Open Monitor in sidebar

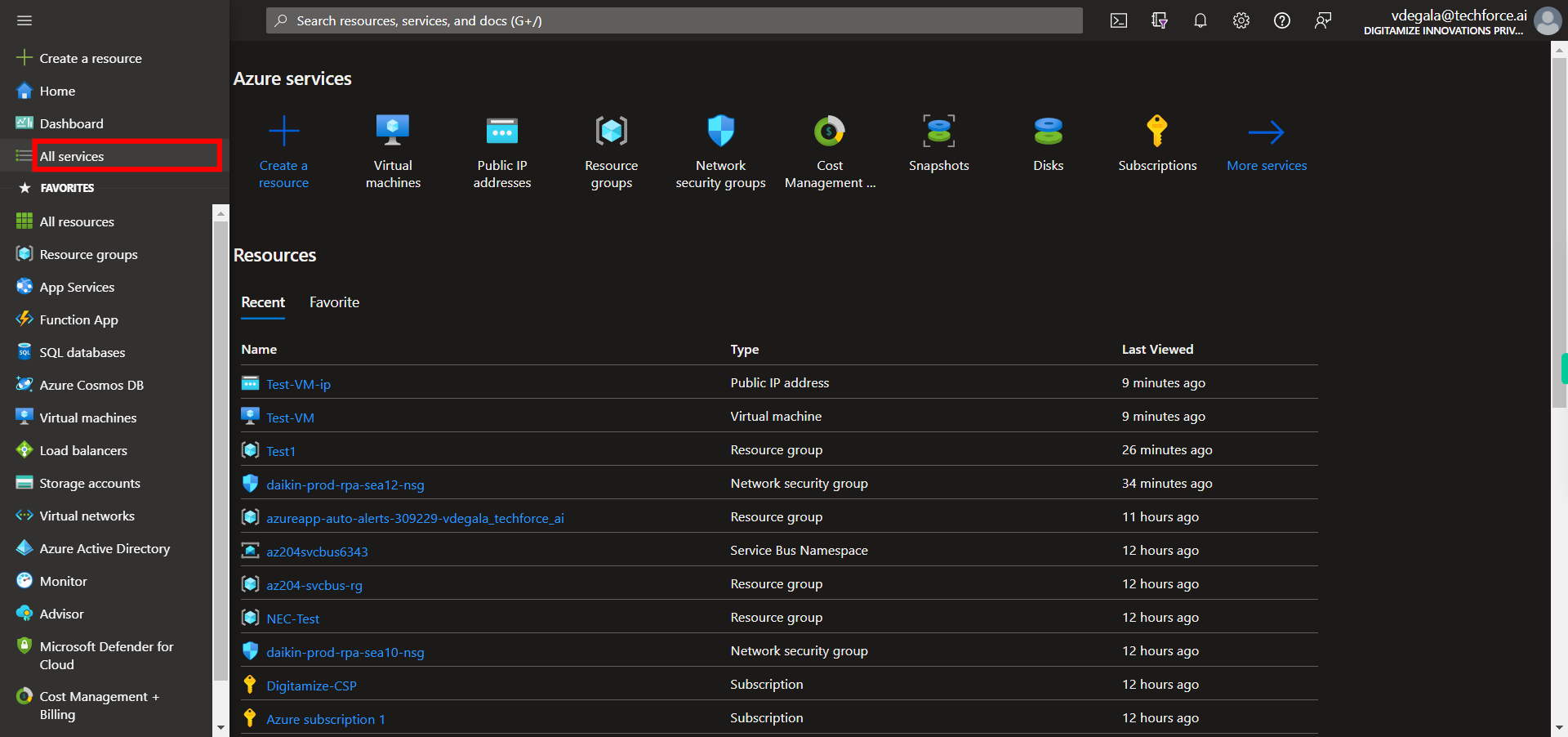click(63, 581)
